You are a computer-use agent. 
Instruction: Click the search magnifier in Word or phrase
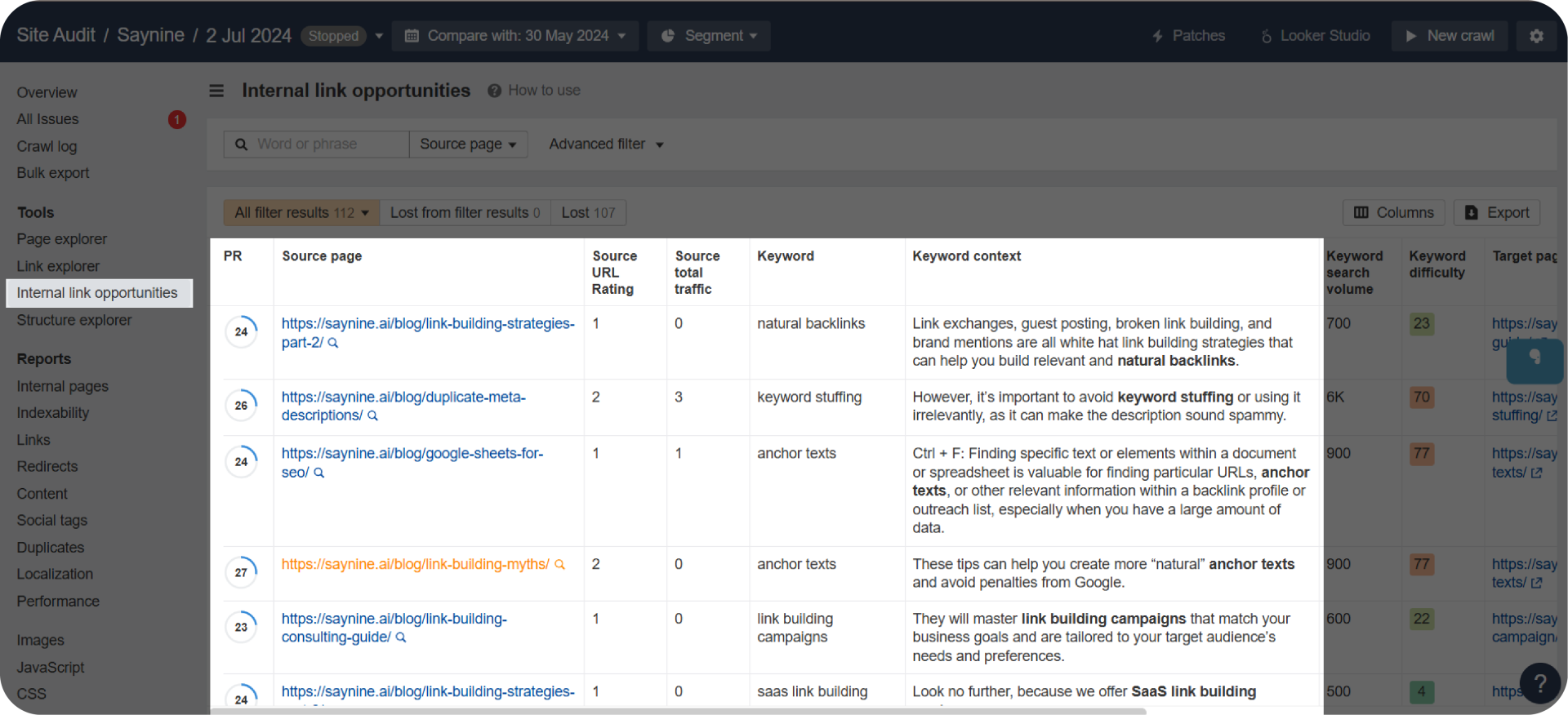pos(241,144)
